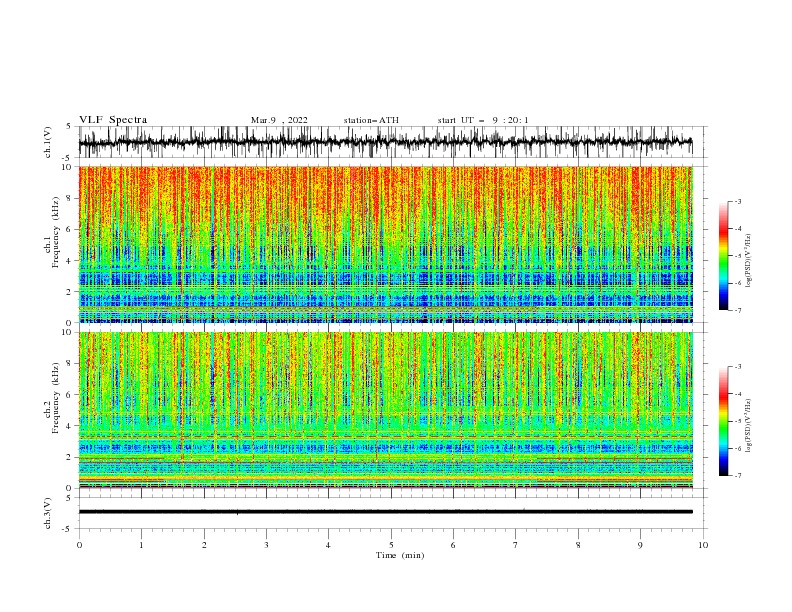Click the ch.2 spectrogram "6" kHz tick label
Image resolution: width=792 pixels, height=612 pixels.
(69, 395)
